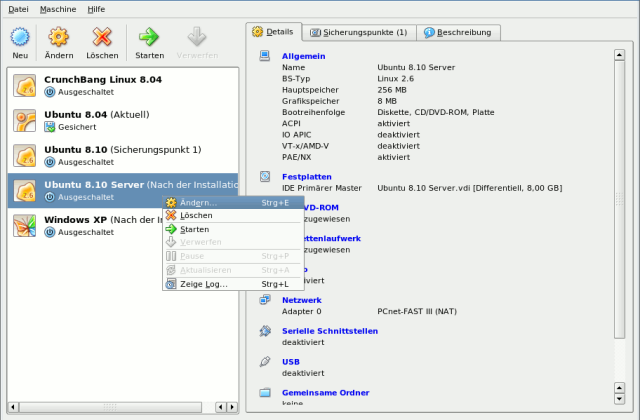Click the Ubuntu 8.04 OS icon

point(24,120)
